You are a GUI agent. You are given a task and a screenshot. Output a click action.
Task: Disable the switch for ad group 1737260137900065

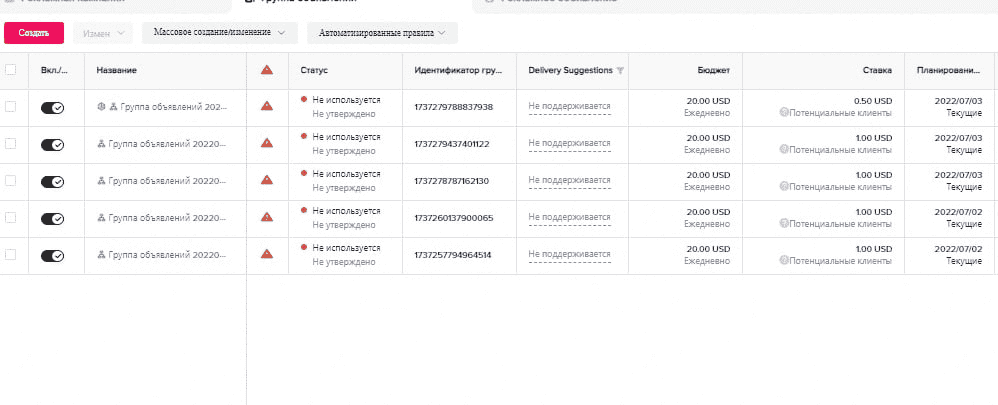(x=52, y=219)
